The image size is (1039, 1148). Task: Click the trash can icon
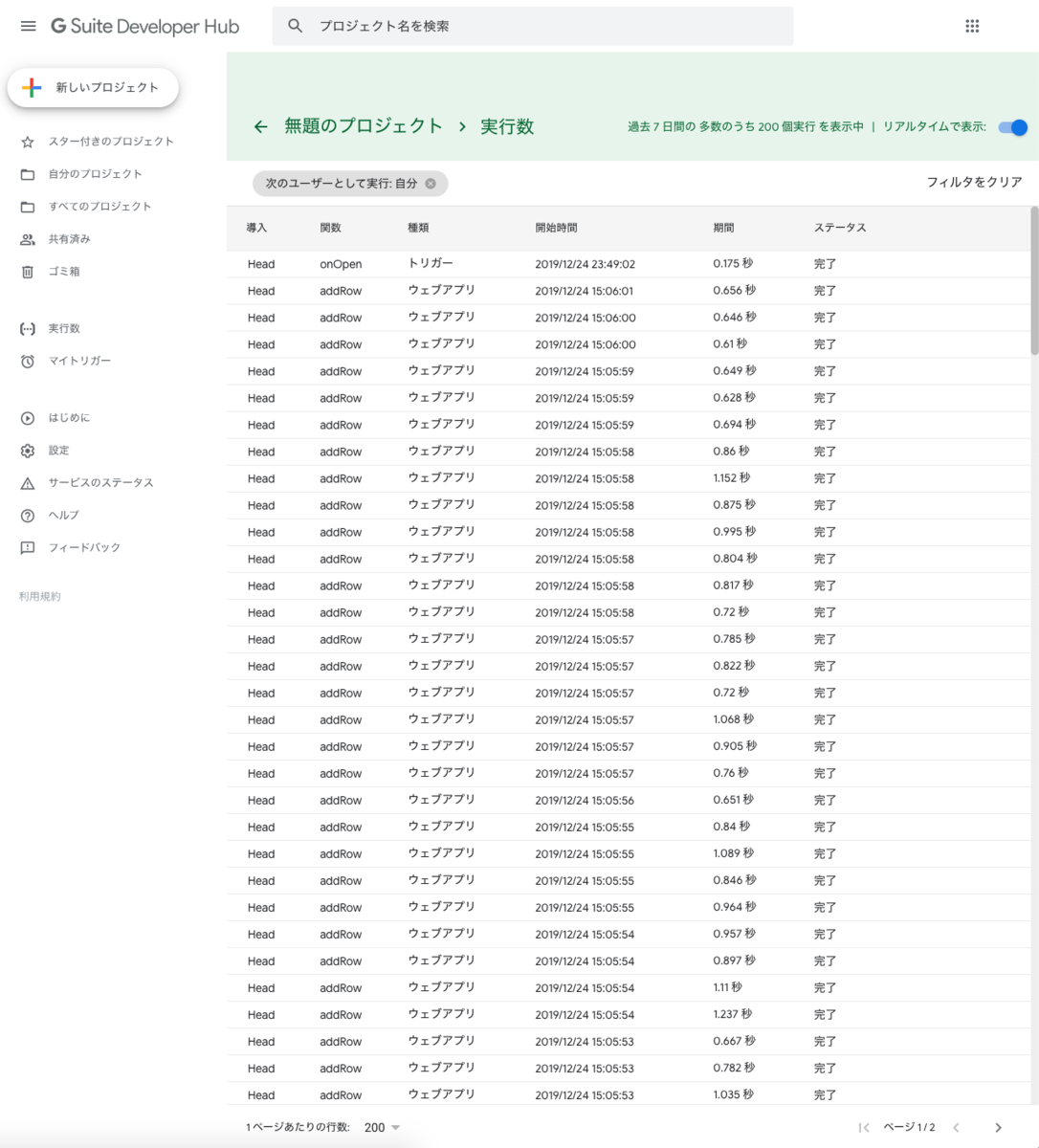[28, 272]
